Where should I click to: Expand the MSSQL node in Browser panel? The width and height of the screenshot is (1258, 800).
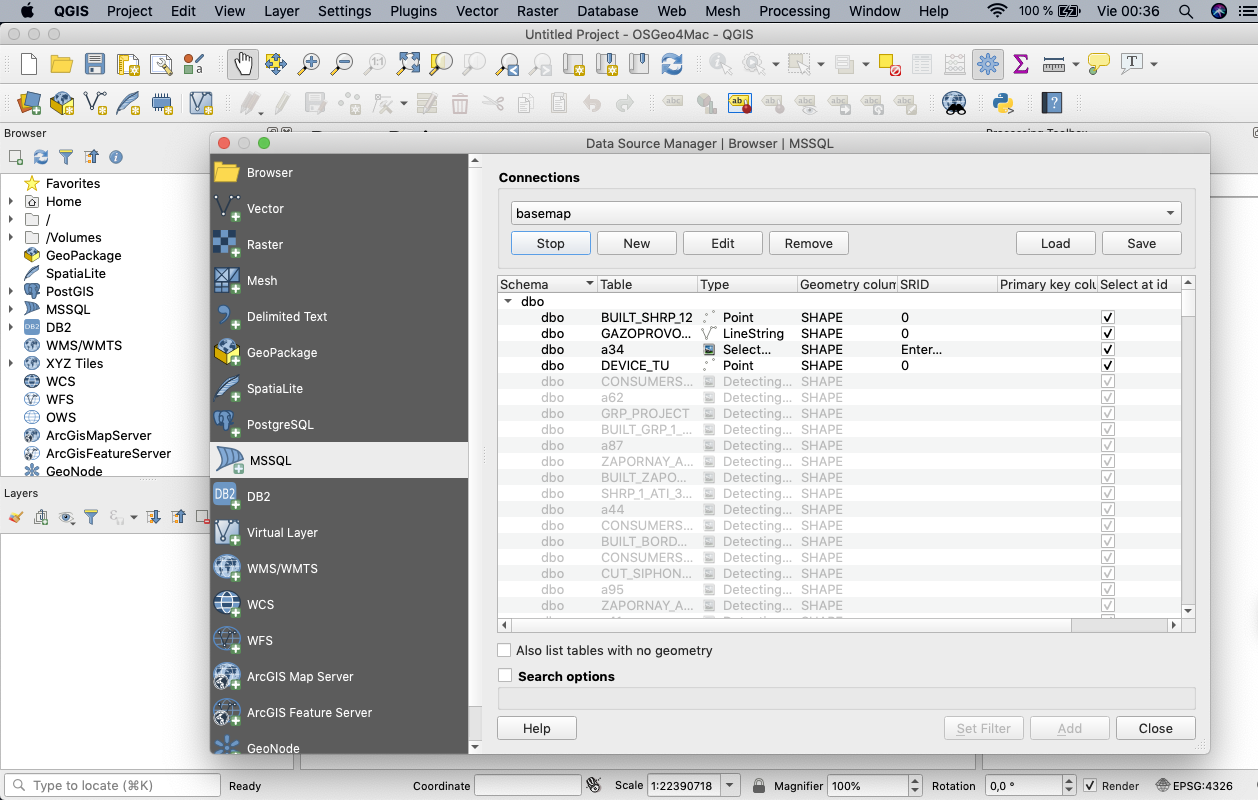tap(11, 309)
